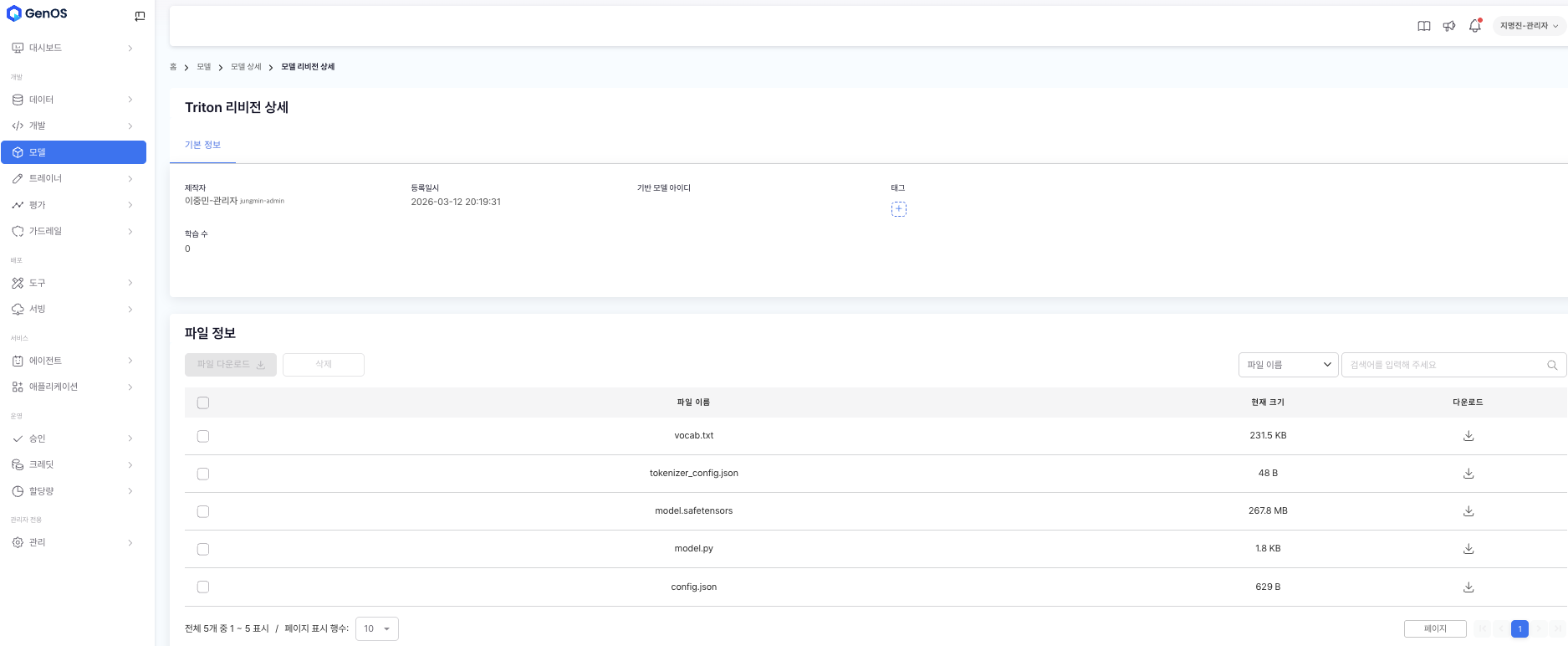Open the announcements megaphone icon
1568x646 pixels.
coord(1449,26)
